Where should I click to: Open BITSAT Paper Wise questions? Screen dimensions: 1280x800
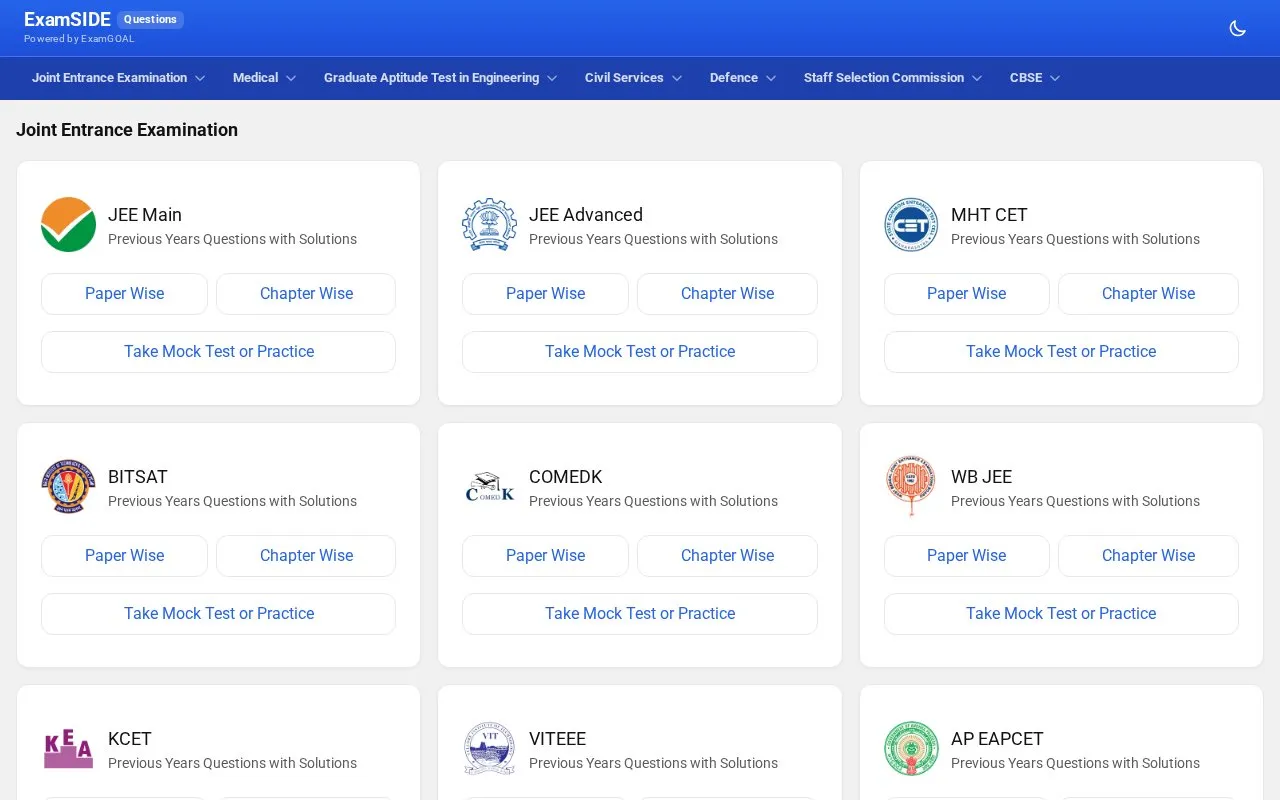pos(124,556)
